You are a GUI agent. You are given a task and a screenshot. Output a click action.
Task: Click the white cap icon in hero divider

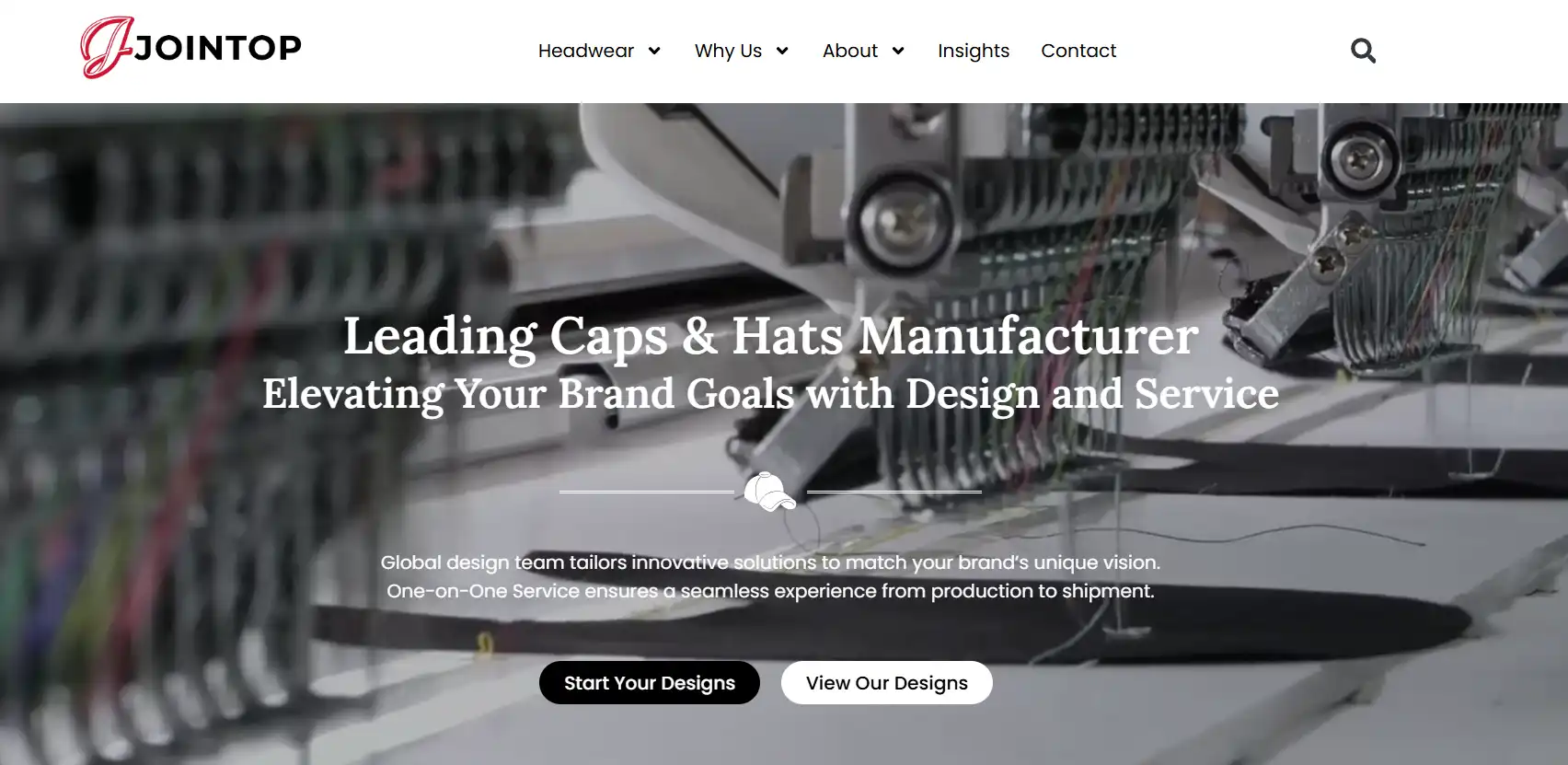(x=770, y=492)
